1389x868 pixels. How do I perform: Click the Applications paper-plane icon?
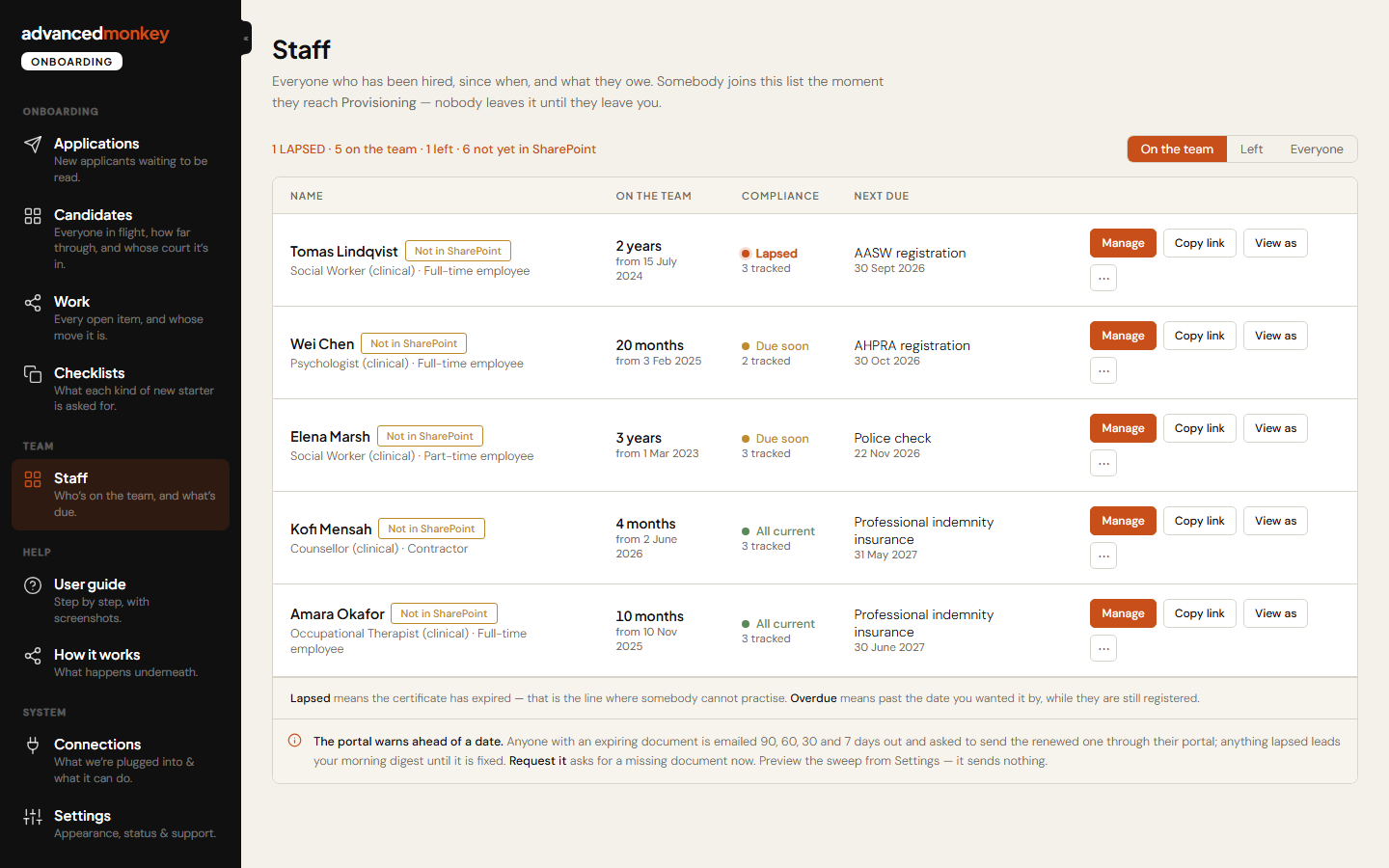33,144
